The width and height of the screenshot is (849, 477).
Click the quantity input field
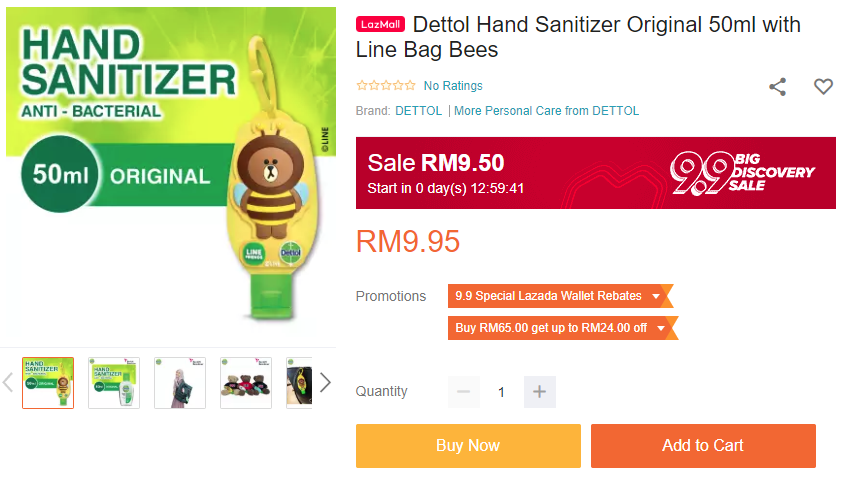coord(501,391)
